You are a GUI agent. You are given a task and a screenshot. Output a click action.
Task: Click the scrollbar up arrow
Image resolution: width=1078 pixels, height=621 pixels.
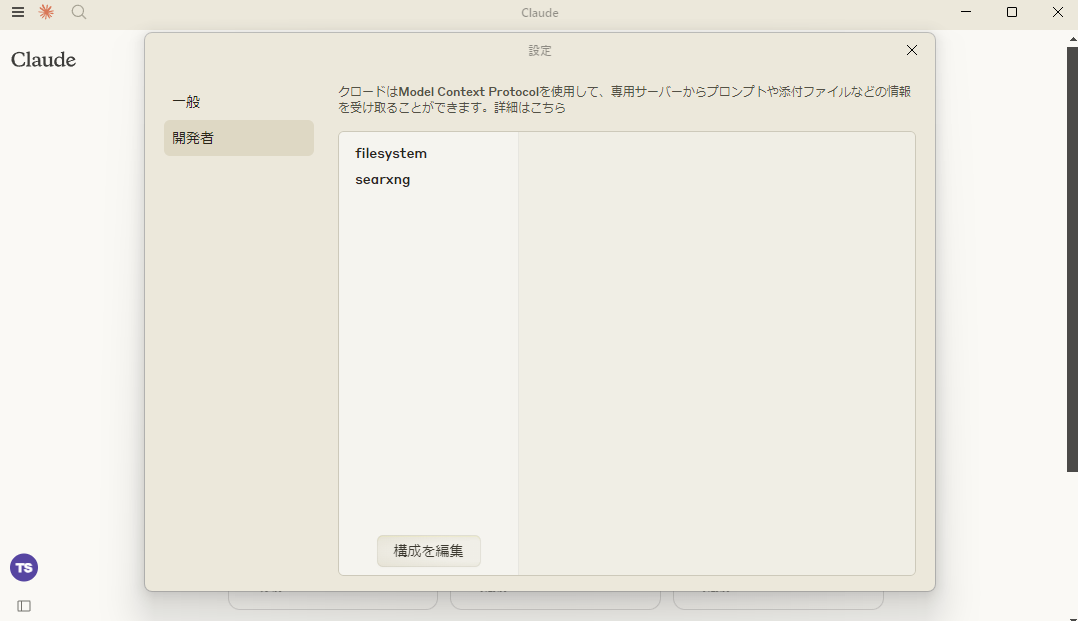pos(1072,40)
